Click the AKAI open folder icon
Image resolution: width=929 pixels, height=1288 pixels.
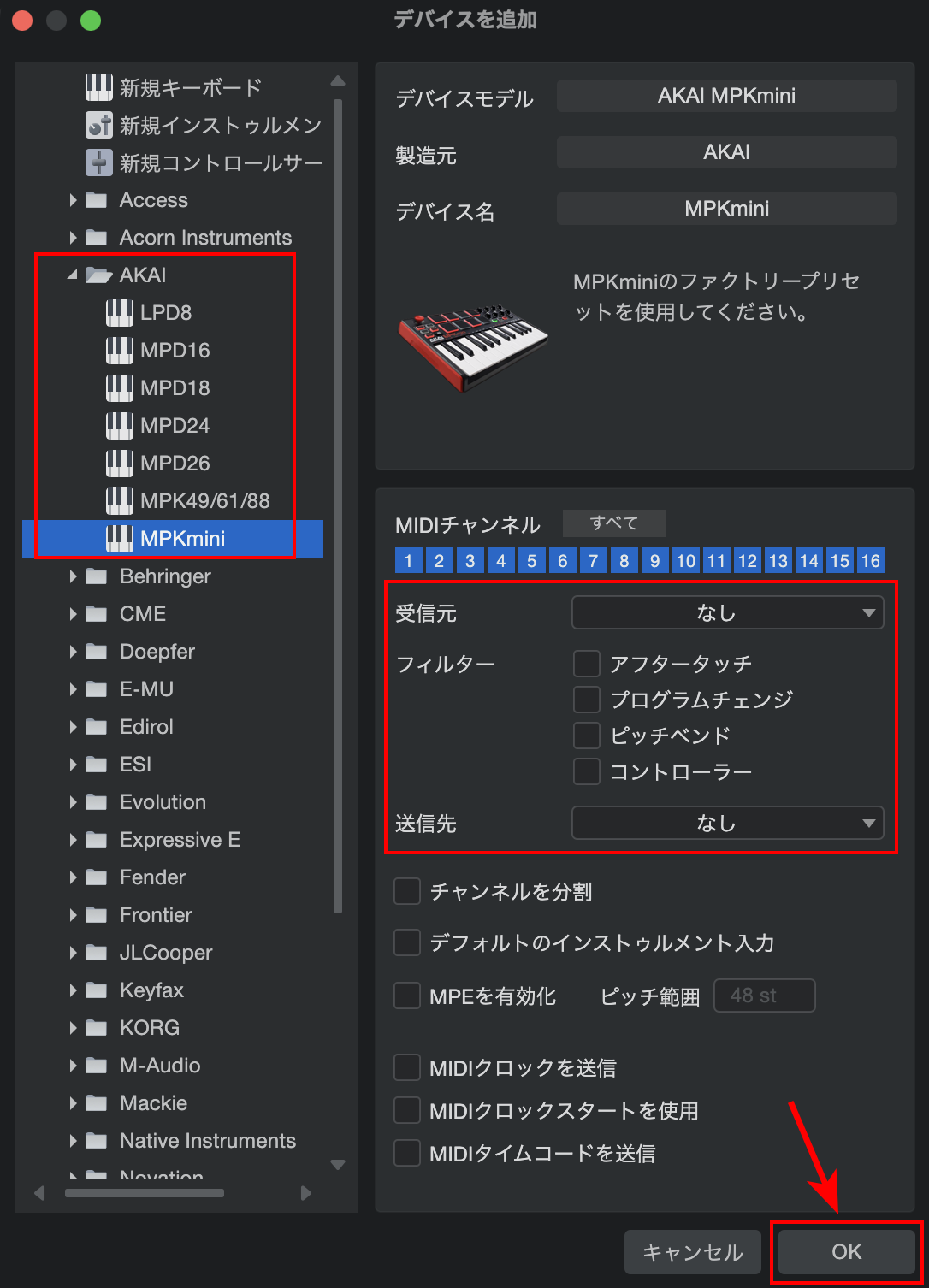(x=99, y=275)
